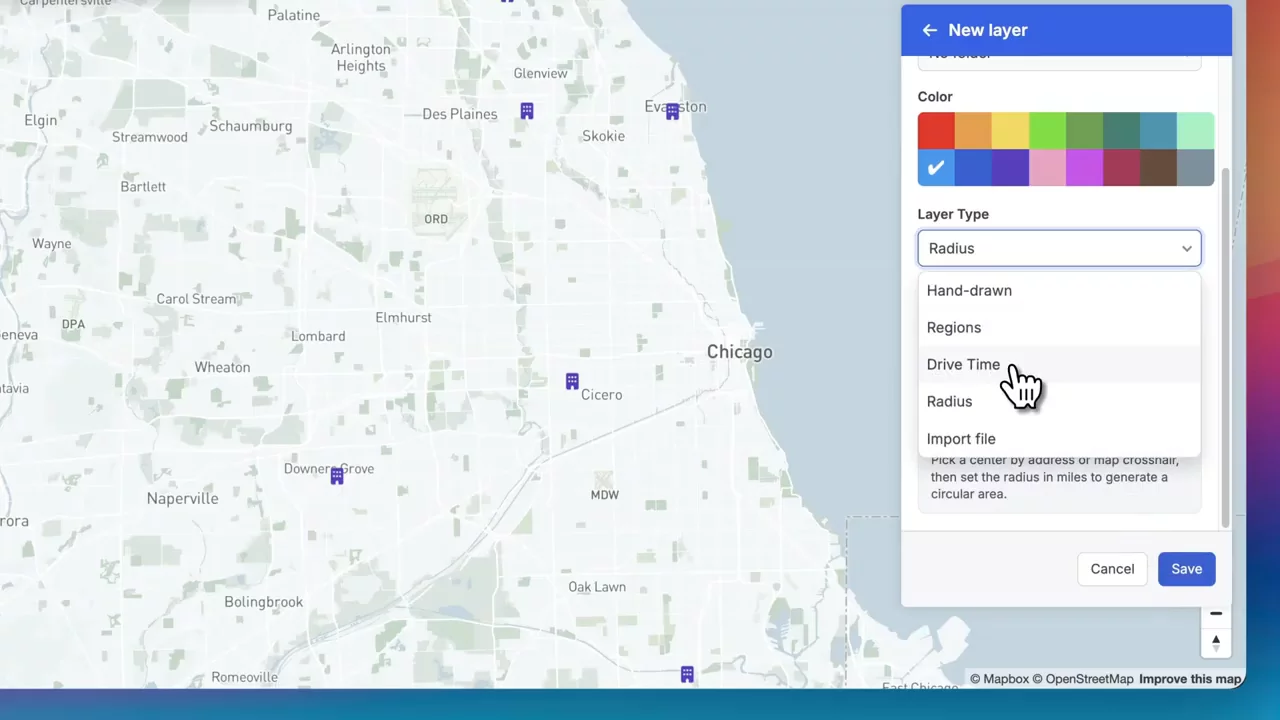Select the building marker at Downers Grove
The image size is (1280, 720).
[337, 476]
